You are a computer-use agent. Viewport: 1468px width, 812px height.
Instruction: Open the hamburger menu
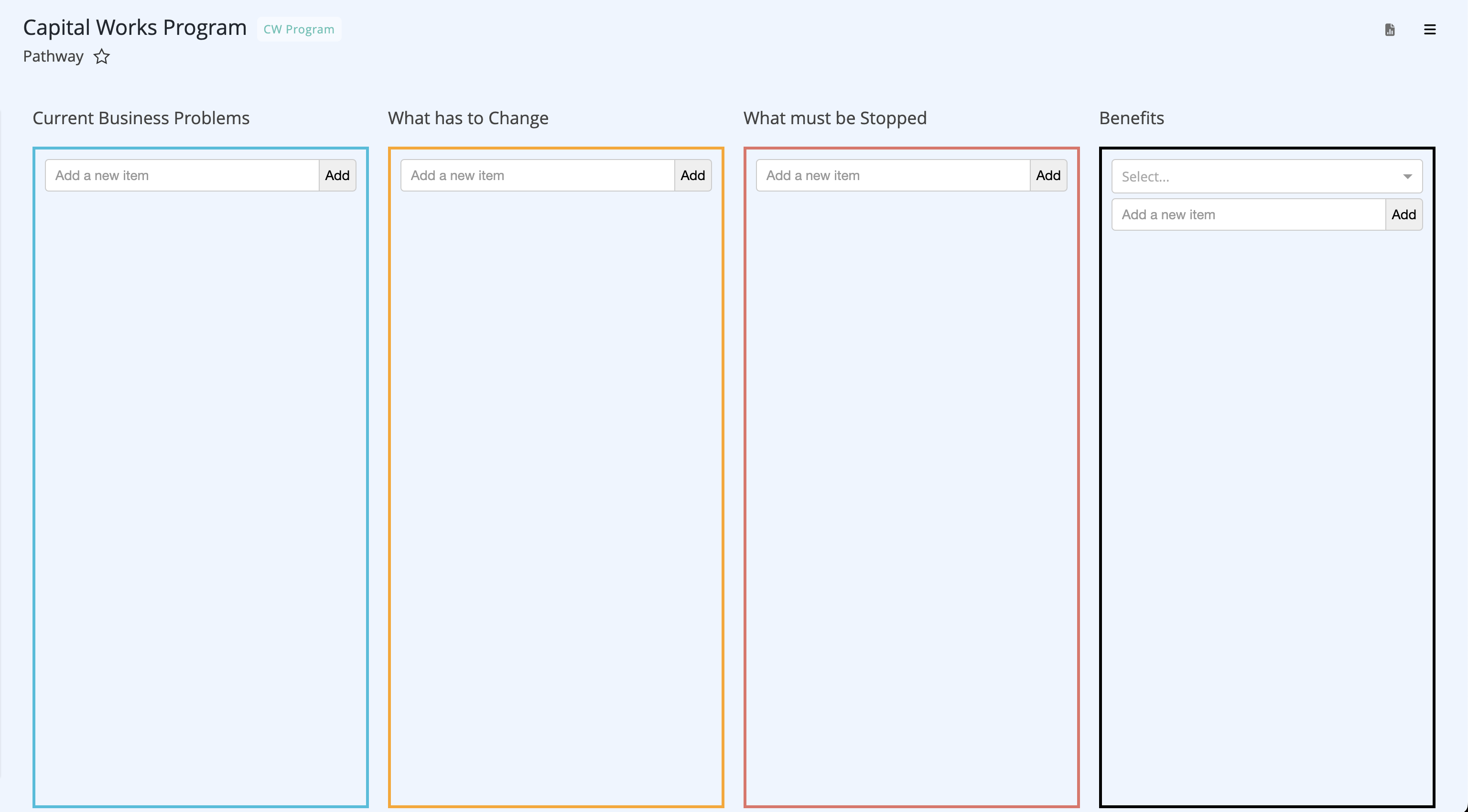pos(1430,30)
